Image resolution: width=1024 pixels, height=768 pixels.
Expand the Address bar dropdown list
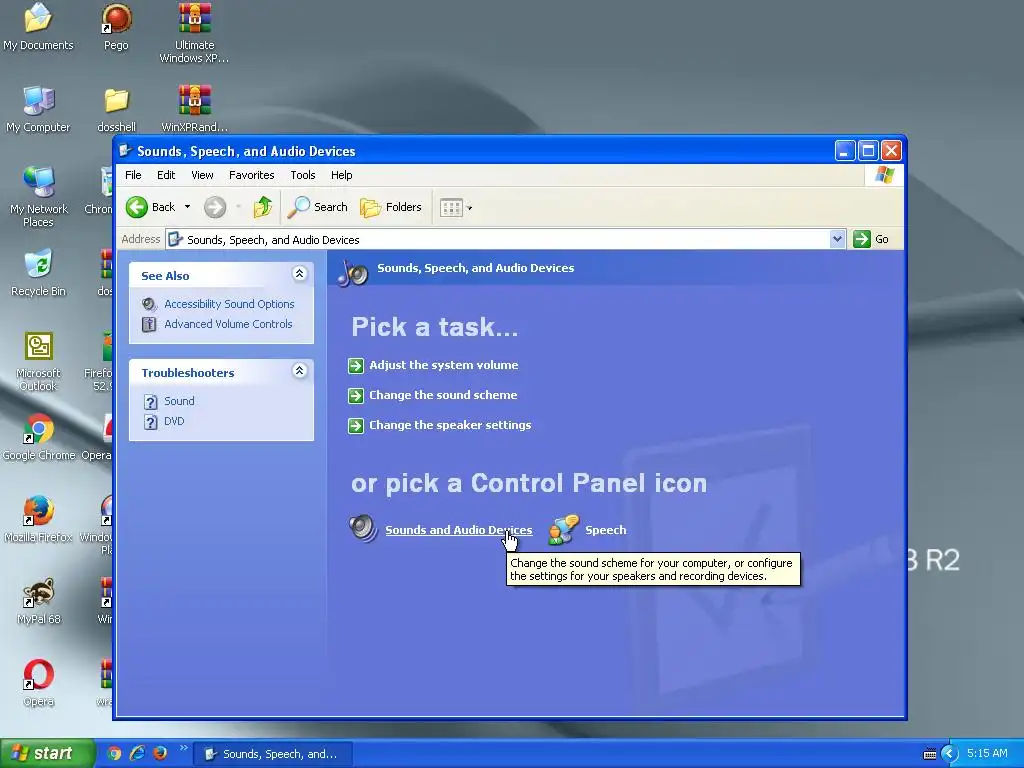(x=837, y=239)
